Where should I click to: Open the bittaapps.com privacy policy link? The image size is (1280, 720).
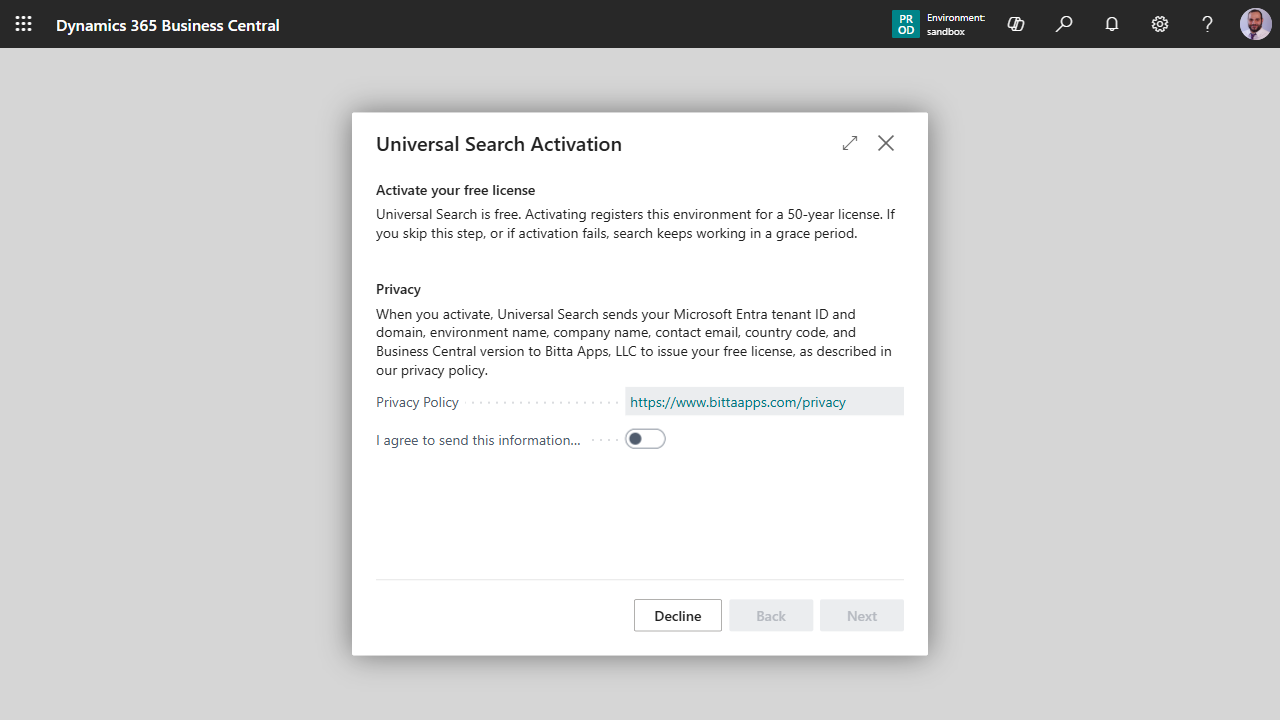(738, 402)
